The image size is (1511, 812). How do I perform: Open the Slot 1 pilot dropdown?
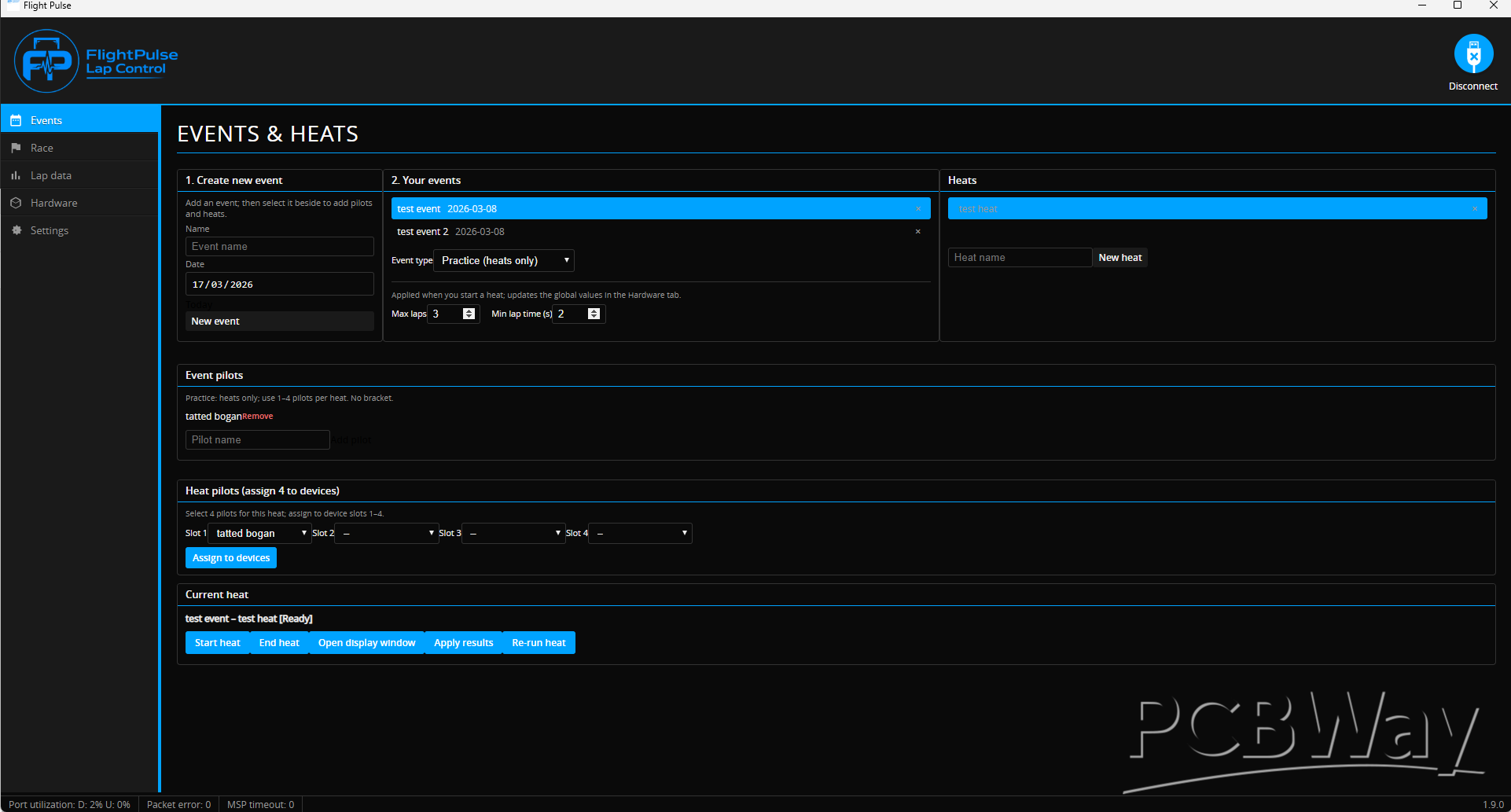click(260, 534)
